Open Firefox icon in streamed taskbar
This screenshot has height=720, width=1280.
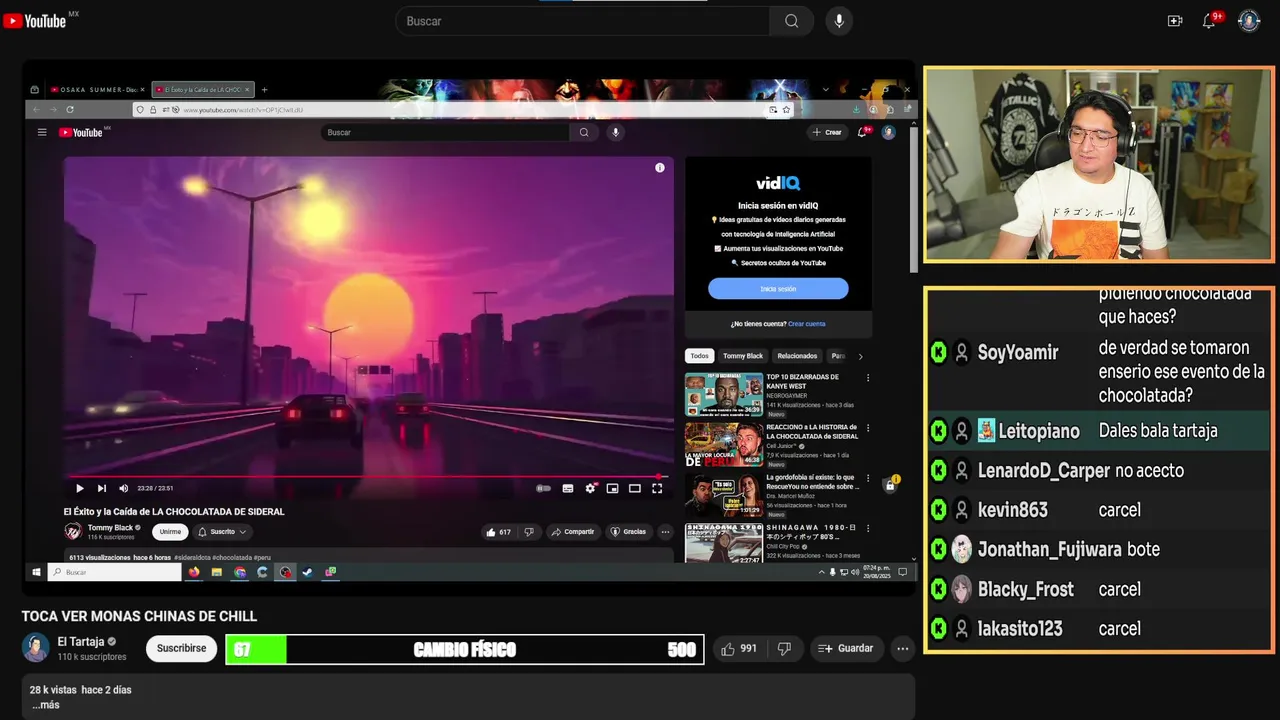(194, 572)
